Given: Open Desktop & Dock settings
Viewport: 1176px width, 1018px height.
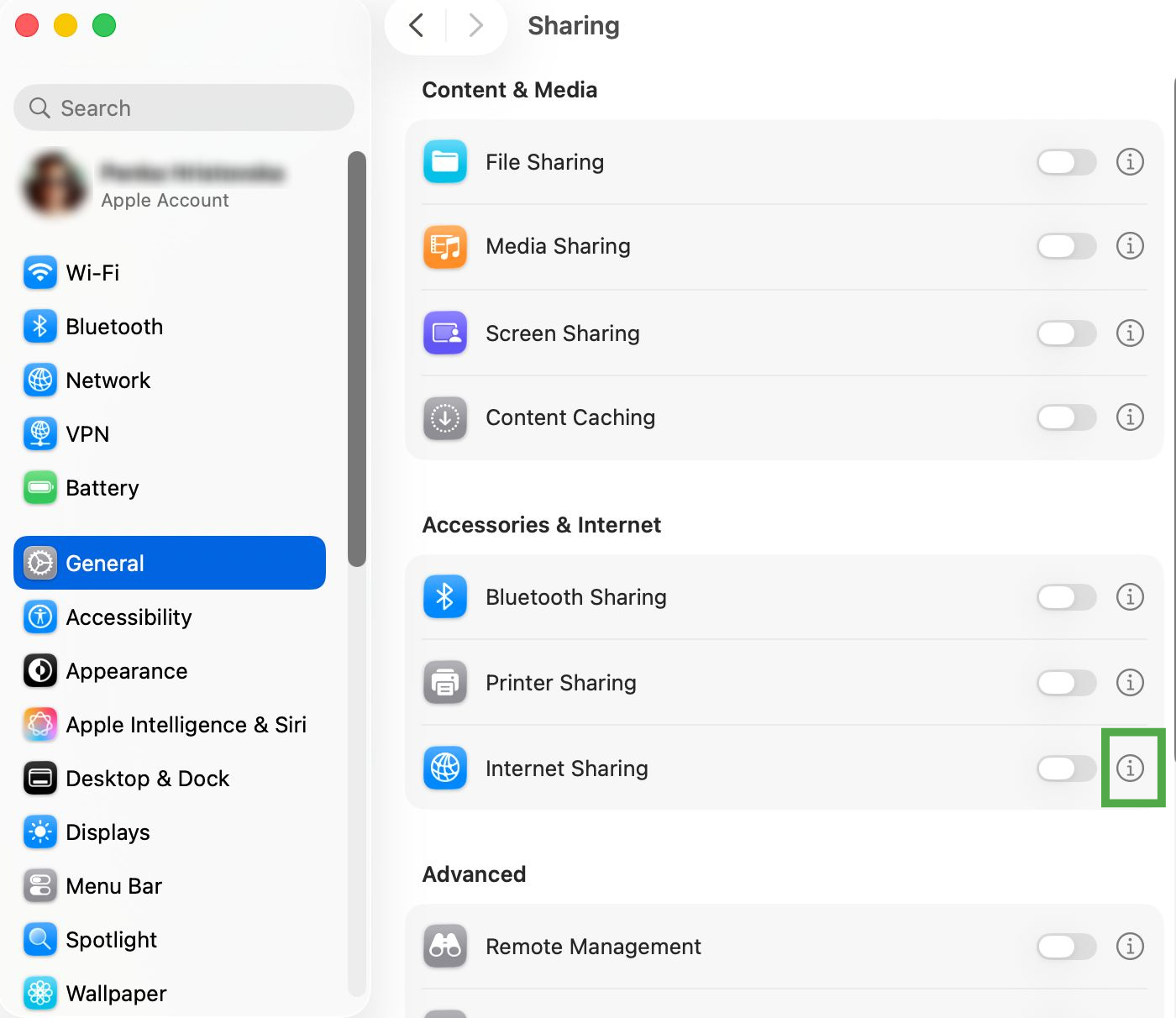Looking at the screenshot, I should [170, 779].
